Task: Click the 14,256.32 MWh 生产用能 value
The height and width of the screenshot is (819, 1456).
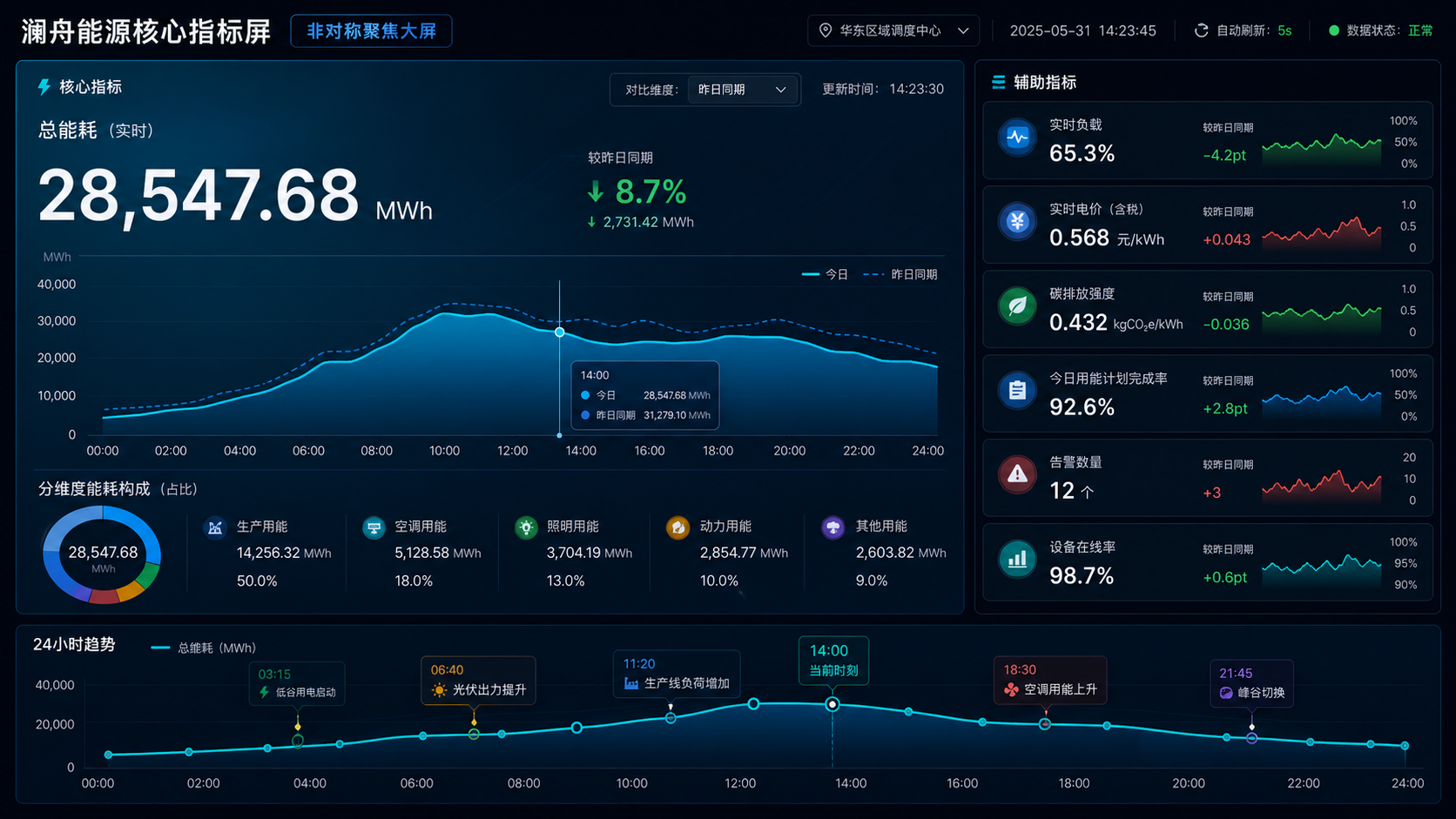Action: [x=284, y=553]
